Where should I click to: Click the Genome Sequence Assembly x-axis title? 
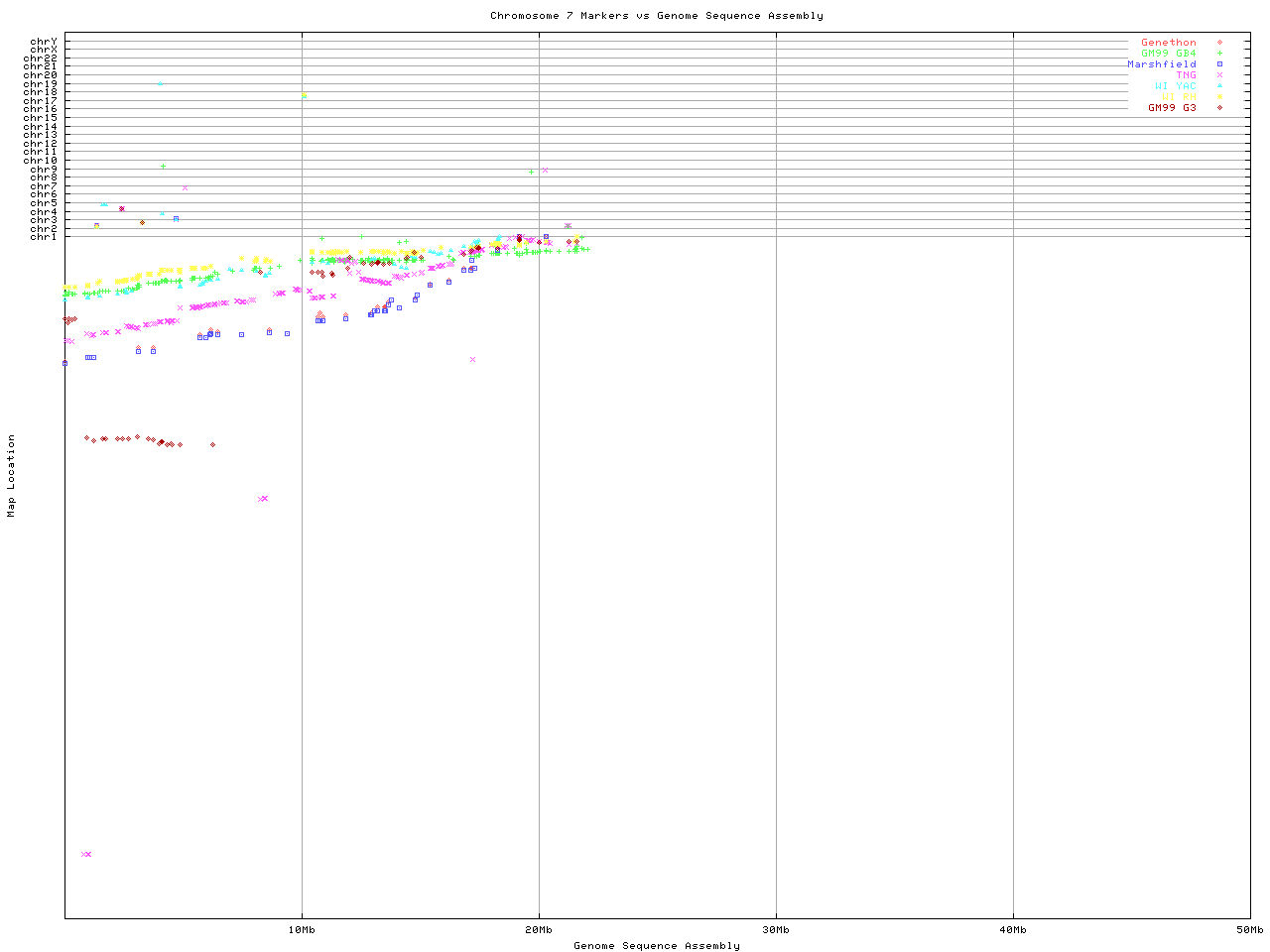pyautogui.click(x=656, y=946)
